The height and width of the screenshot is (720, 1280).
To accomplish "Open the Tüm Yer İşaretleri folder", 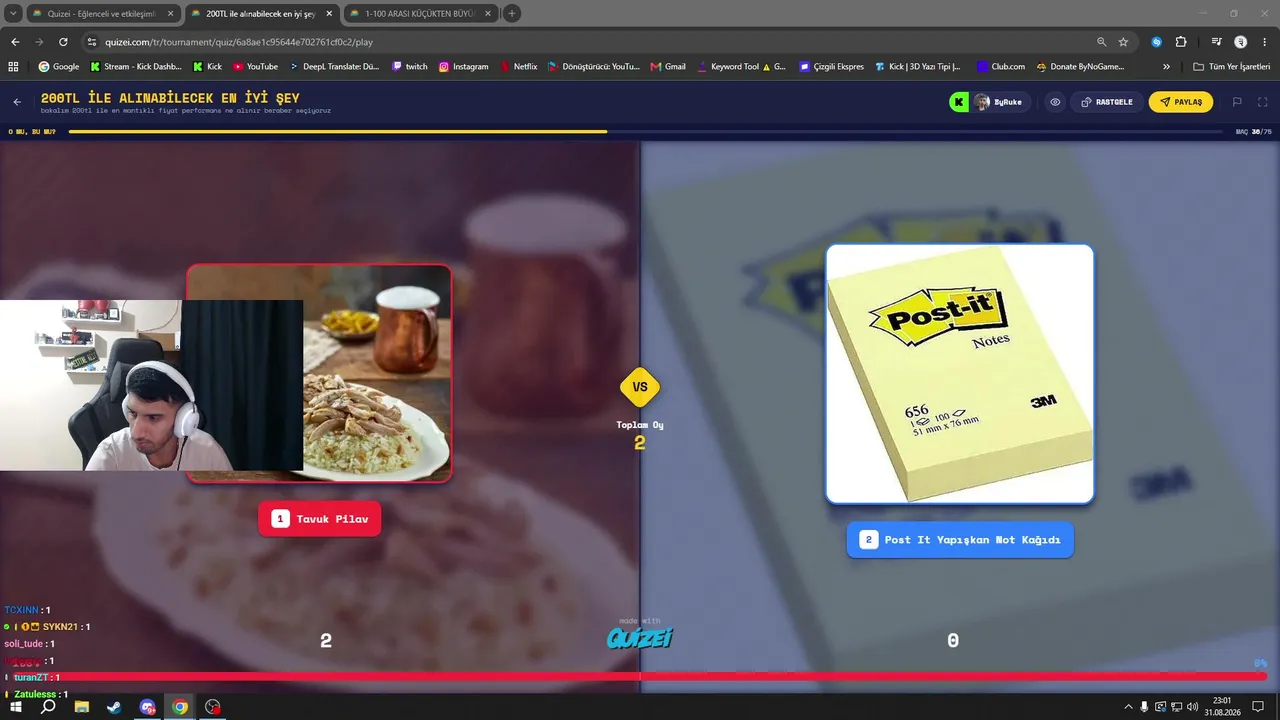I will (x=1231, y=67).
